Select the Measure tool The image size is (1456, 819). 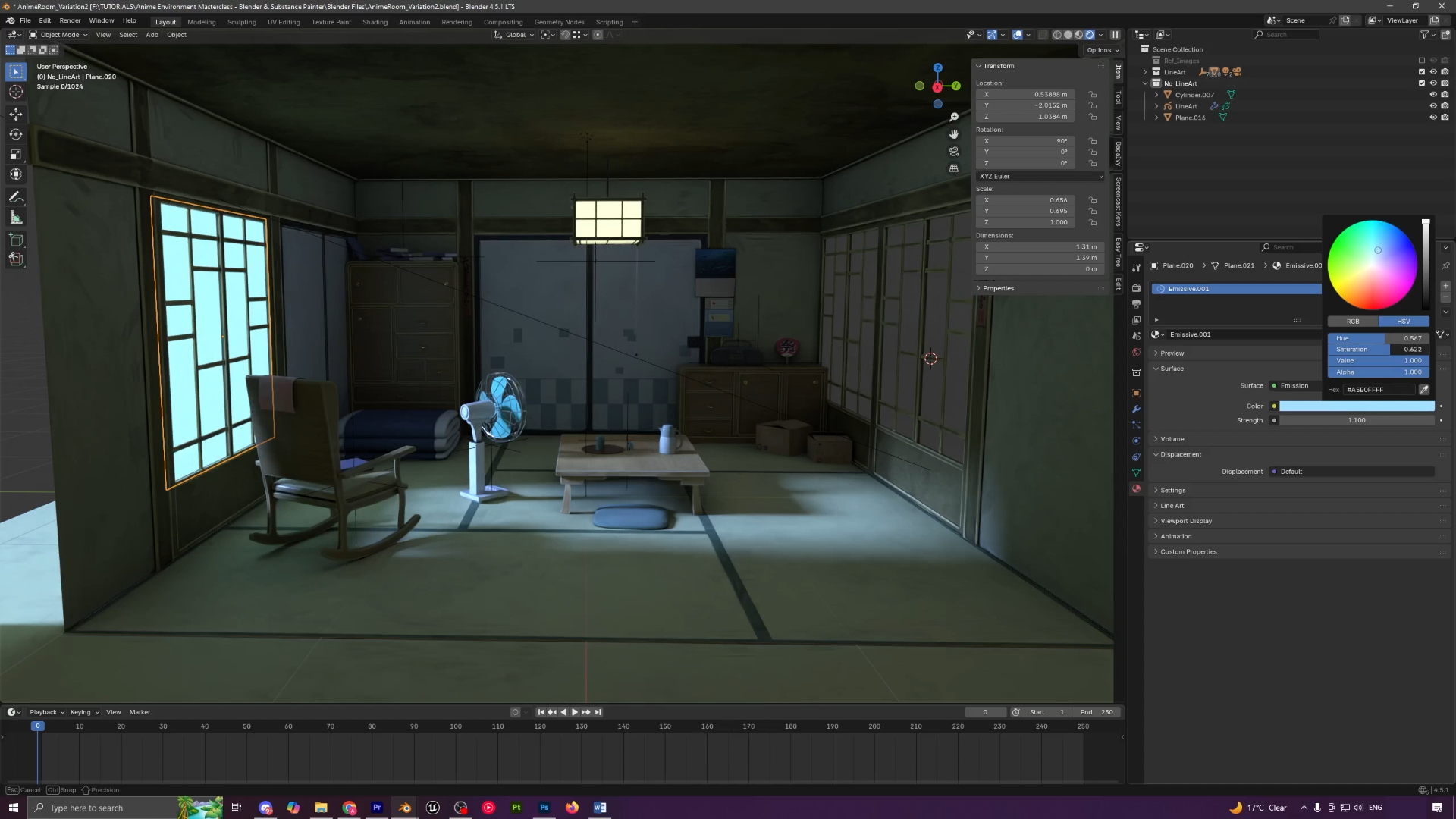click(x=16, y=218)
